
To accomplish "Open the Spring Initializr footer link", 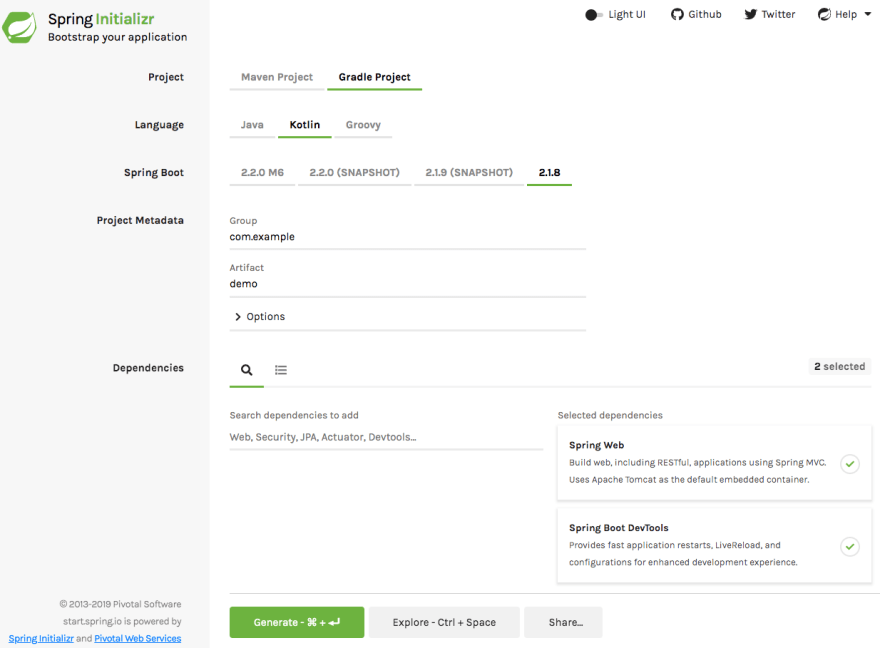I will 41,638.
